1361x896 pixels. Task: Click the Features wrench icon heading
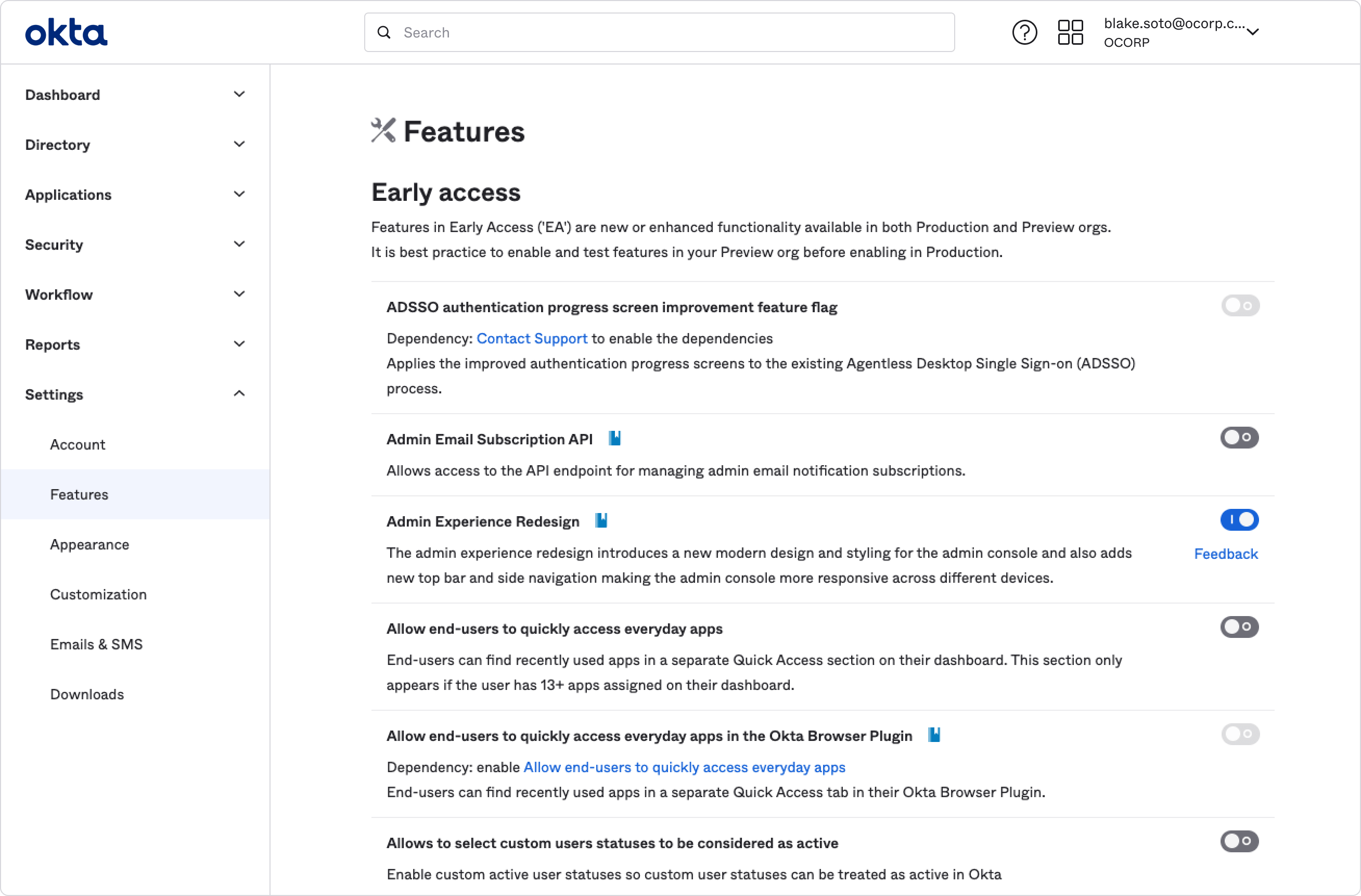pos(383,131)
